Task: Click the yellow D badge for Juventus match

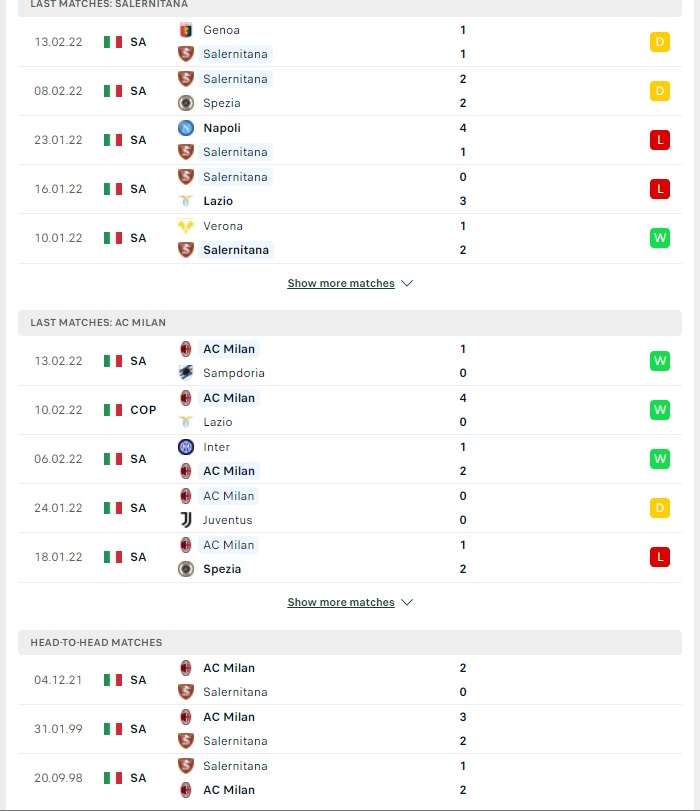Action: [x=660, y=508]
